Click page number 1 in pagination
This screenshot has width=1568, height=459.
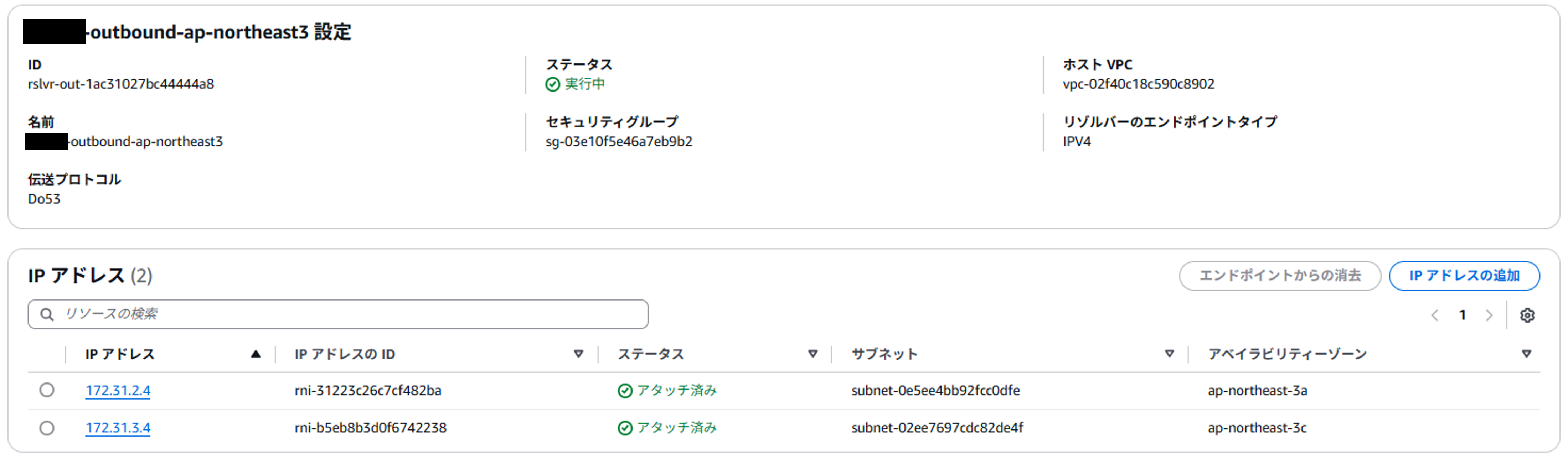pyautogui.click(x=1463, y=315)
